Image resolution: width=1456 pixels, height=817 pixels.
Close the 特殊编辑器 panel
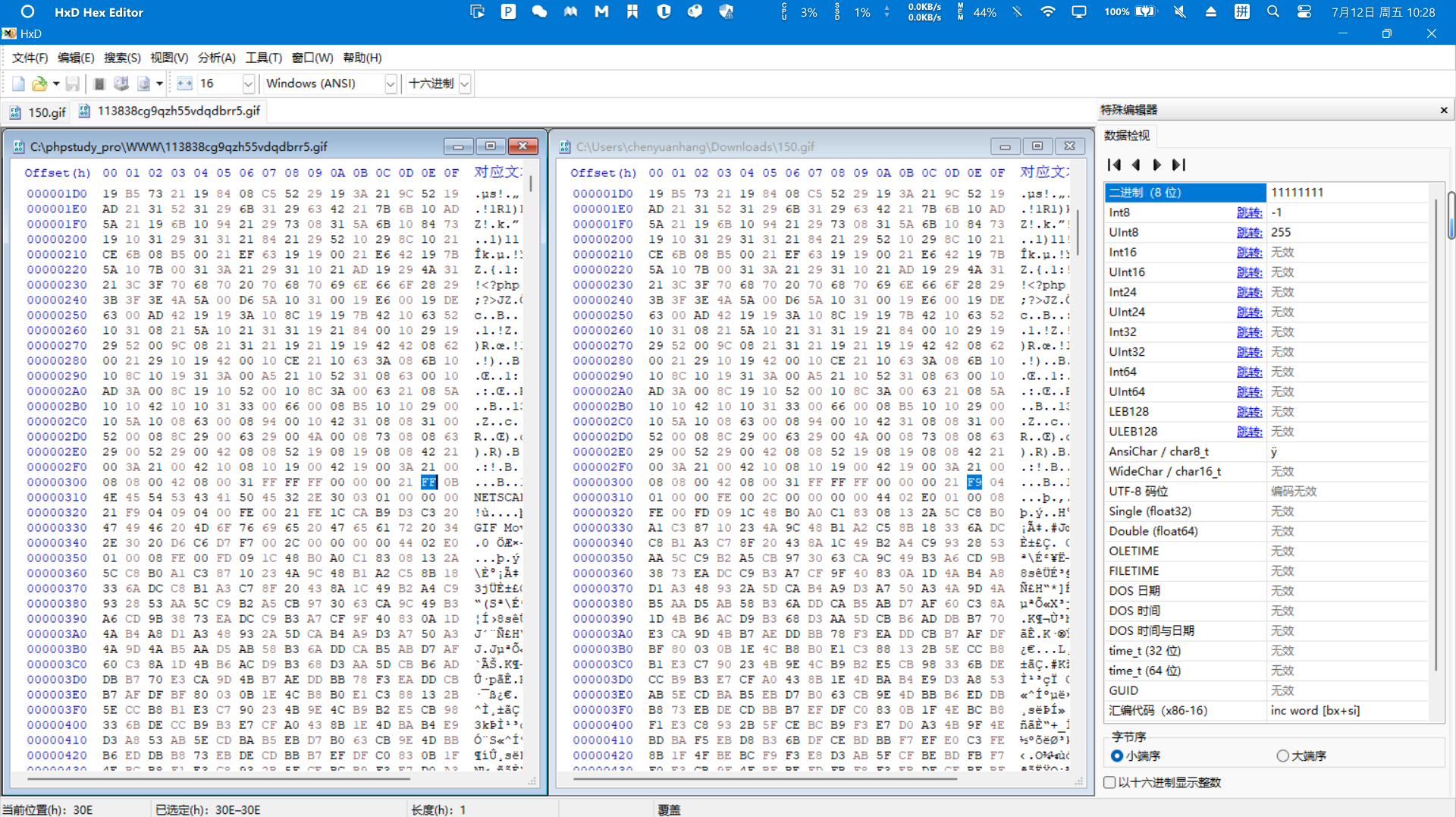(1444, 110)
